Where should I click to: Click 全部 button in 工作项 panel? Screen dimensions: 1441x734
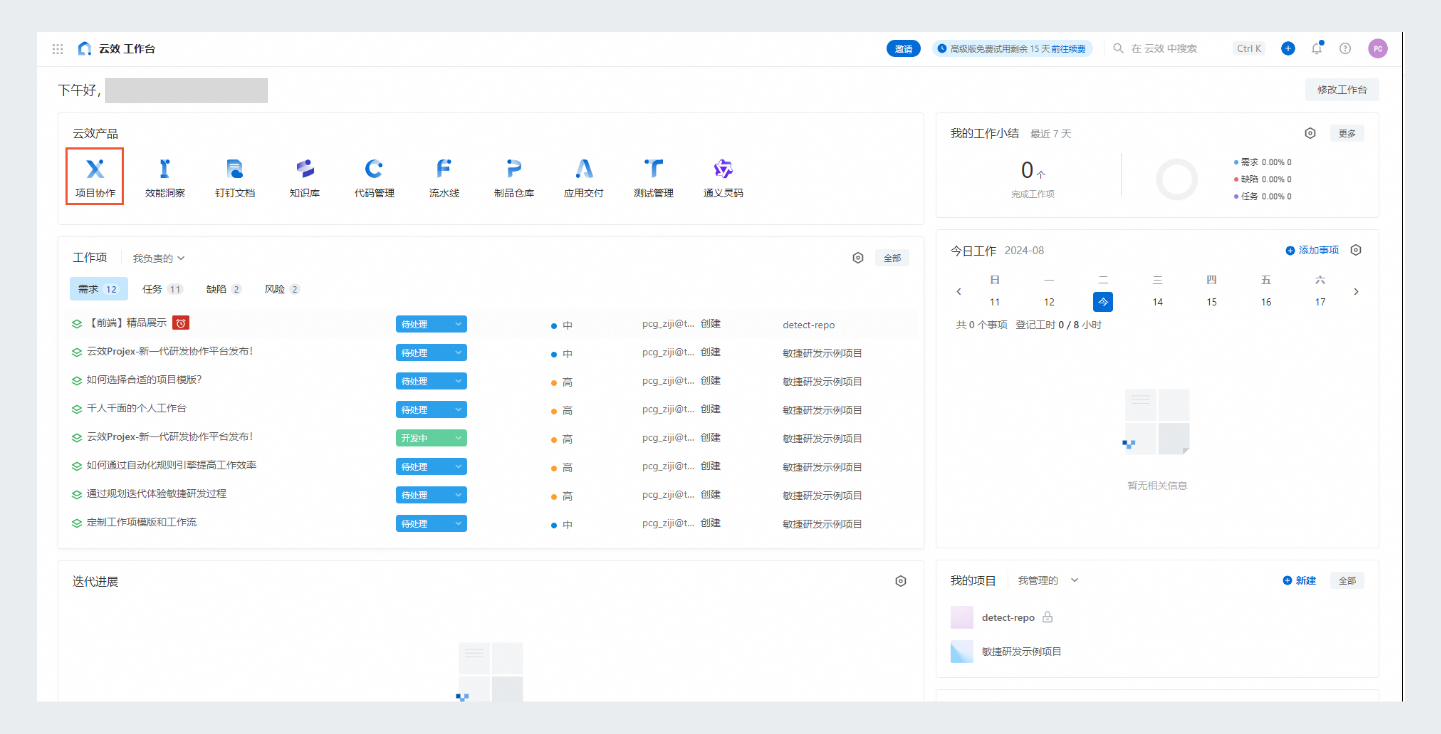pyautogui.click(x=890, y=258)
